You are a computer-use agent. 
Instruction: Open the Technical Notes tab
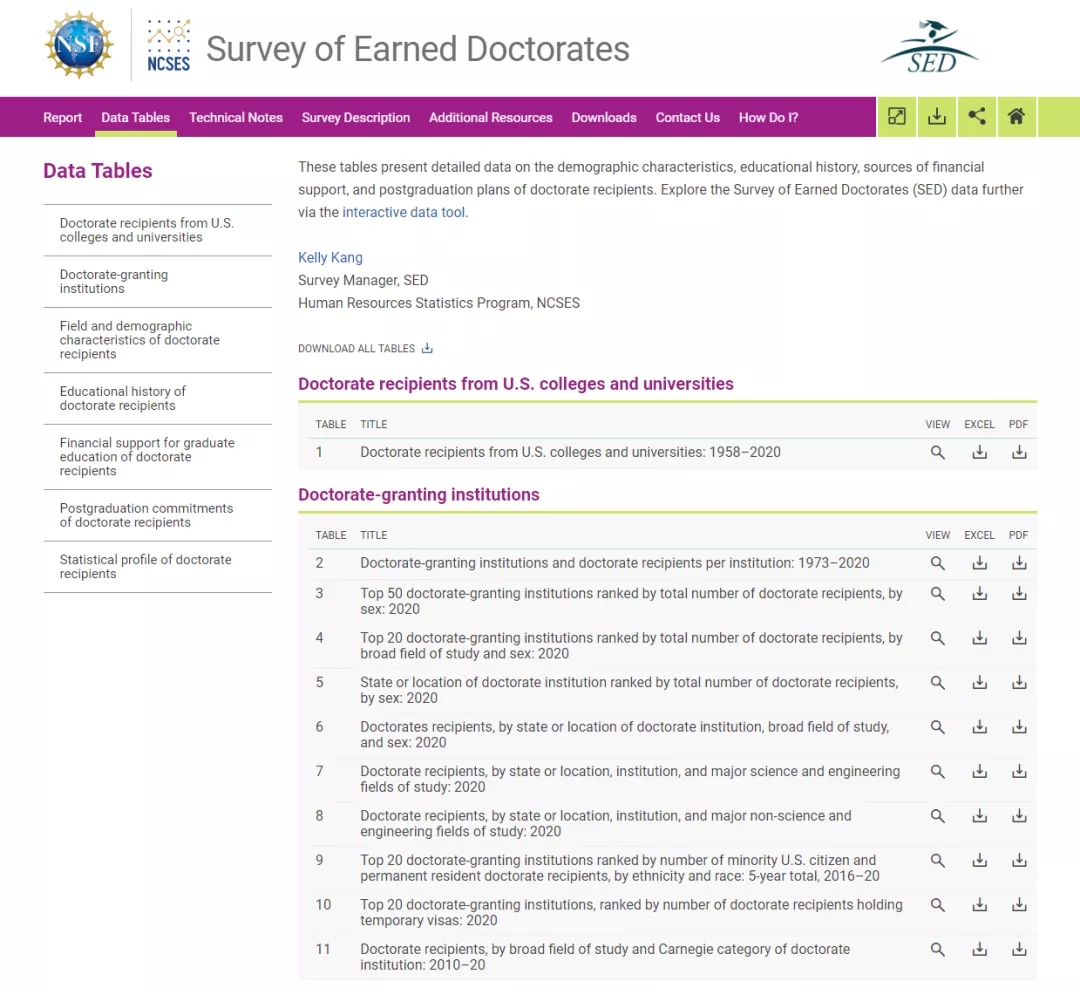[236, 118]
